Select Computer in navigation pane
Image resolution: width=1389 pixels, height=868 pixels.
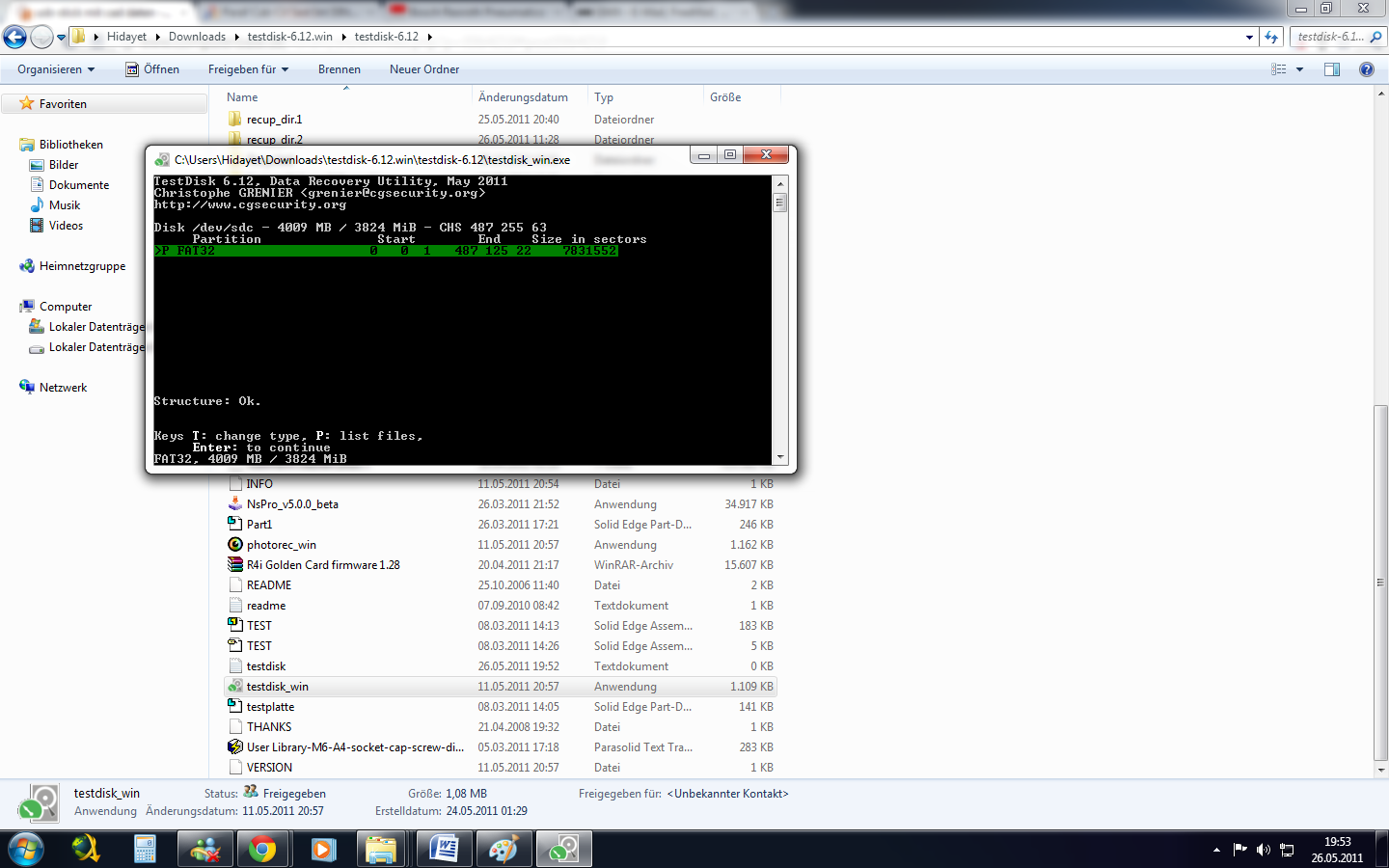[x=66, y=307]
